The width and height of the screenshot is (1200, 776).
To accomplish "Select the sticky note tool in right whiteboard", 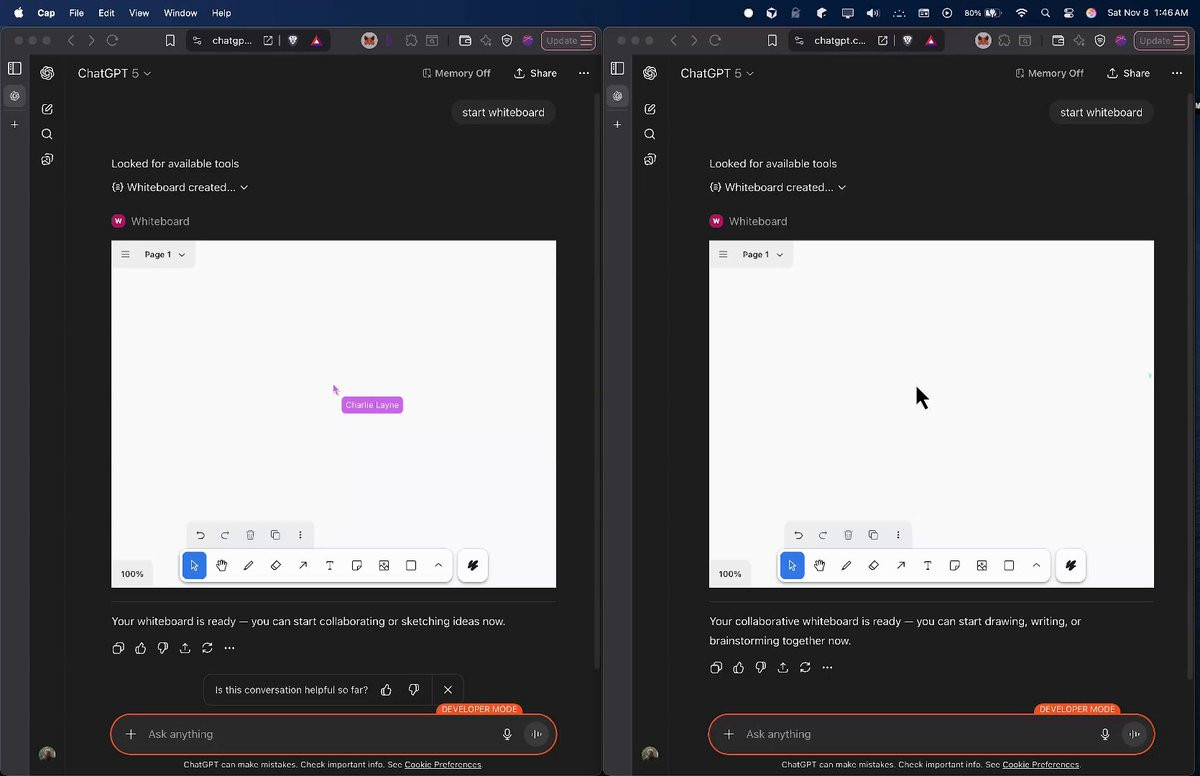I will tap(954, 565).
